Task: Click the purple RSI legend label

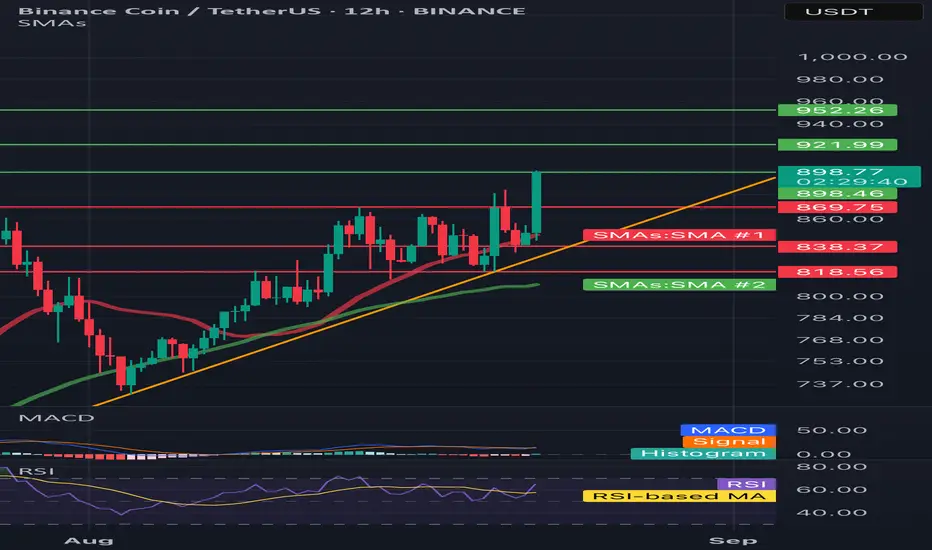Action: (747, 484)
